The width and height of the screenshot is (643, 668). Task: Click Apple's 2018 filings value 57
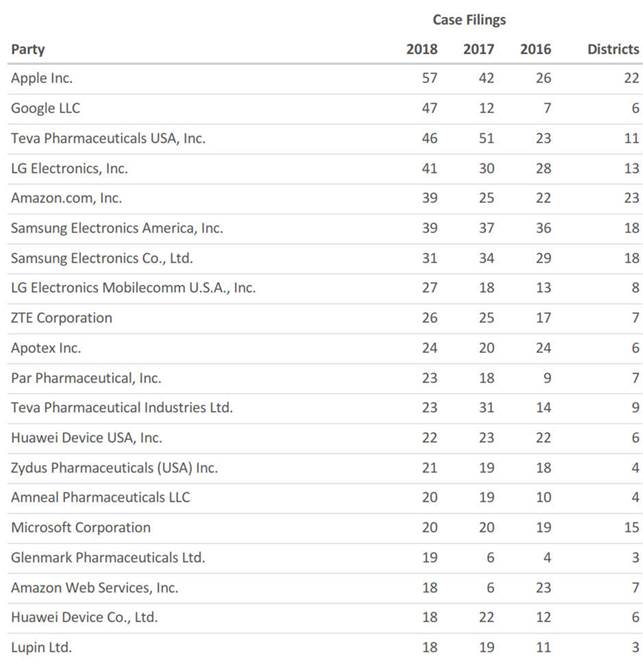pyautogui.click(x=430, y=78)
